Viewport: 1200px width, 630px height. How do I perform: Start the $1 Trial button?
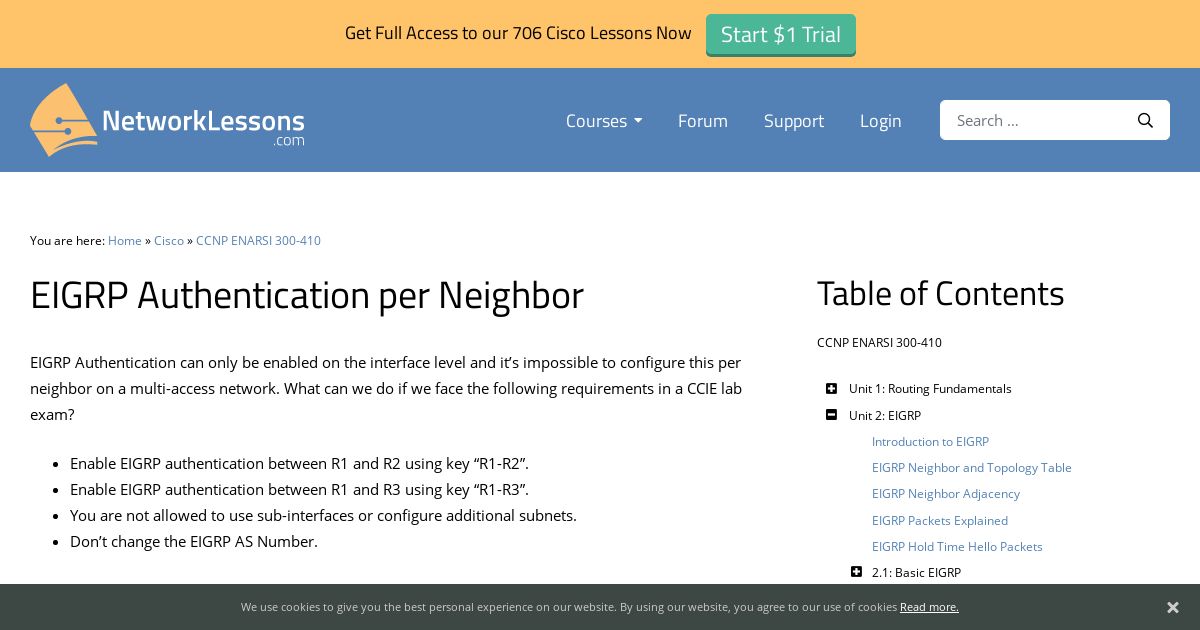(781, 34)
